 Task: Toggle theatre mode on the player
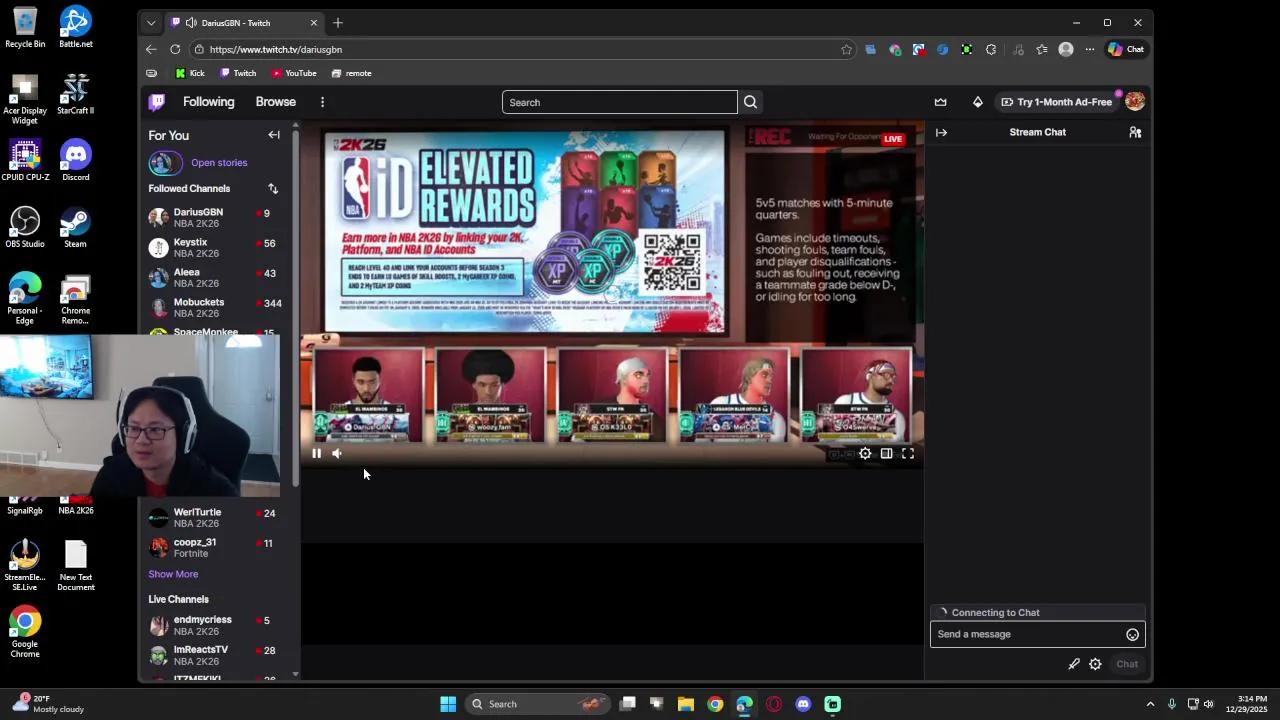tap(886, 454)
